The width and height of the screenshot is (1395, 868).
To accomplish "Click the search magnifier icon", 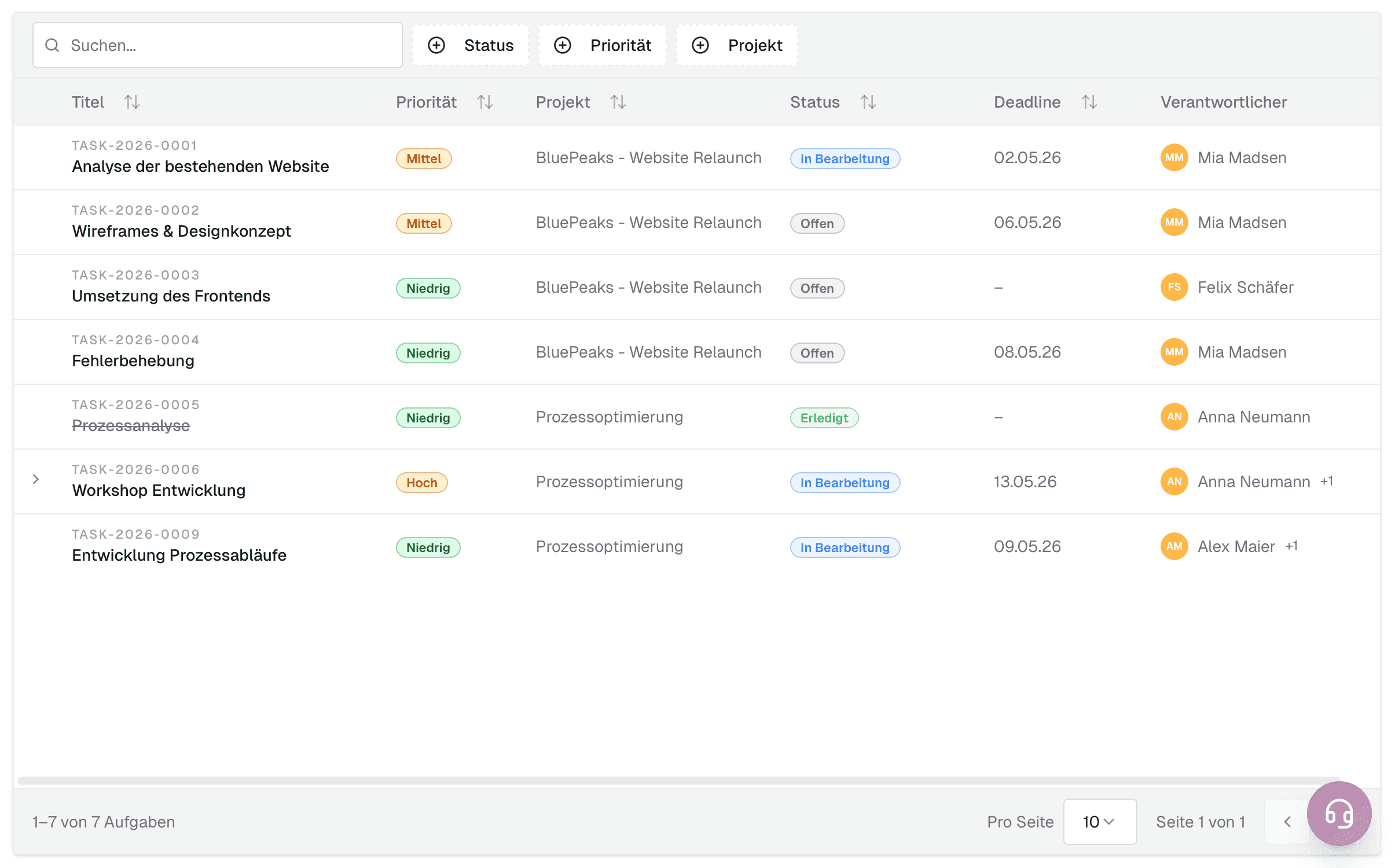I will click(x=52, y=45).
